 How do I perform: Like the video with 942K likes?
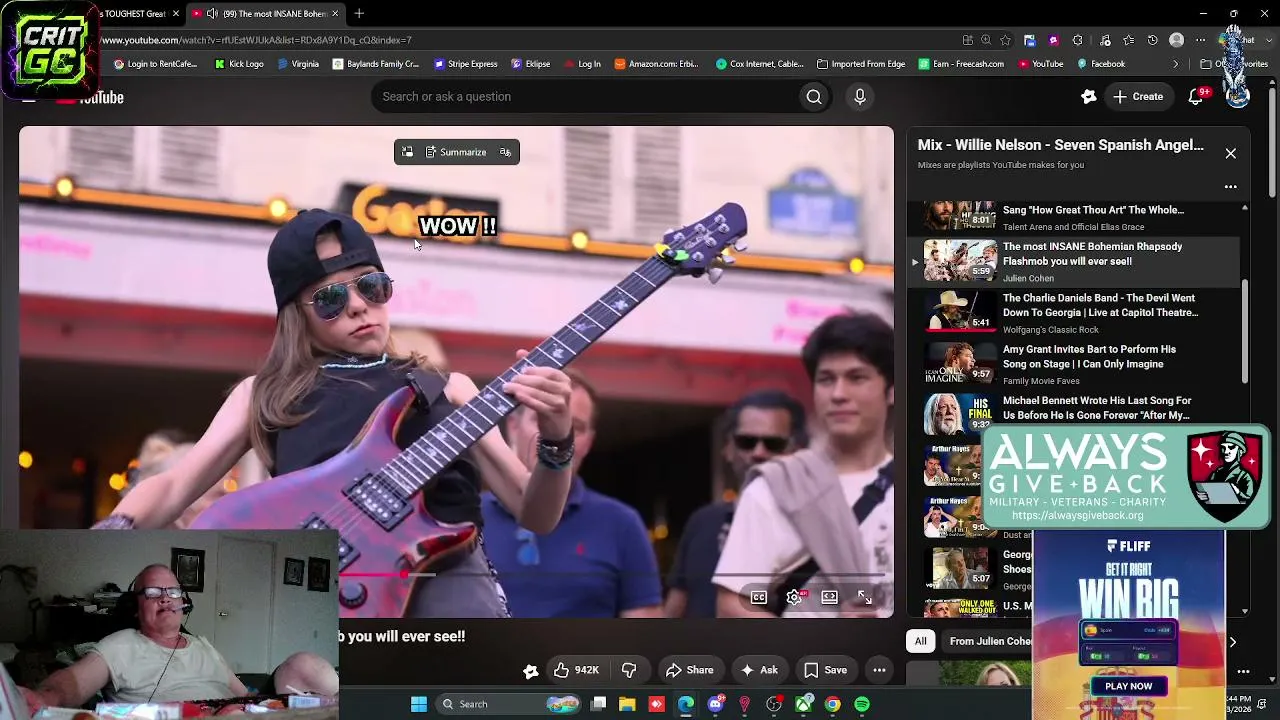(576, 670)
